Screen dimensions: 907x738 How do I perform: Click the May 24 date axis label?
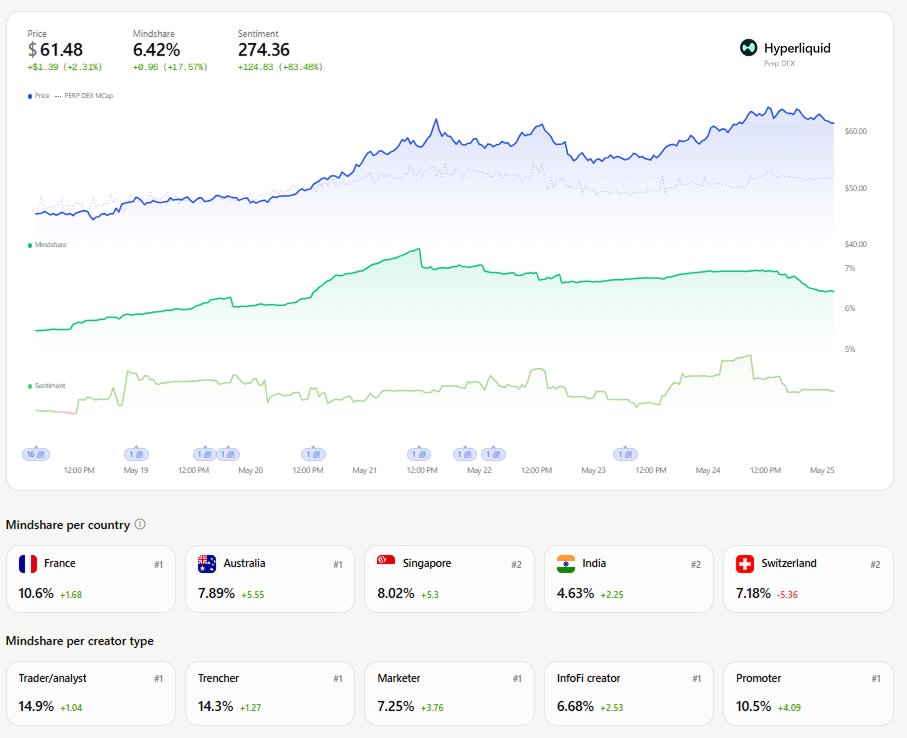[x=708, y=470]
